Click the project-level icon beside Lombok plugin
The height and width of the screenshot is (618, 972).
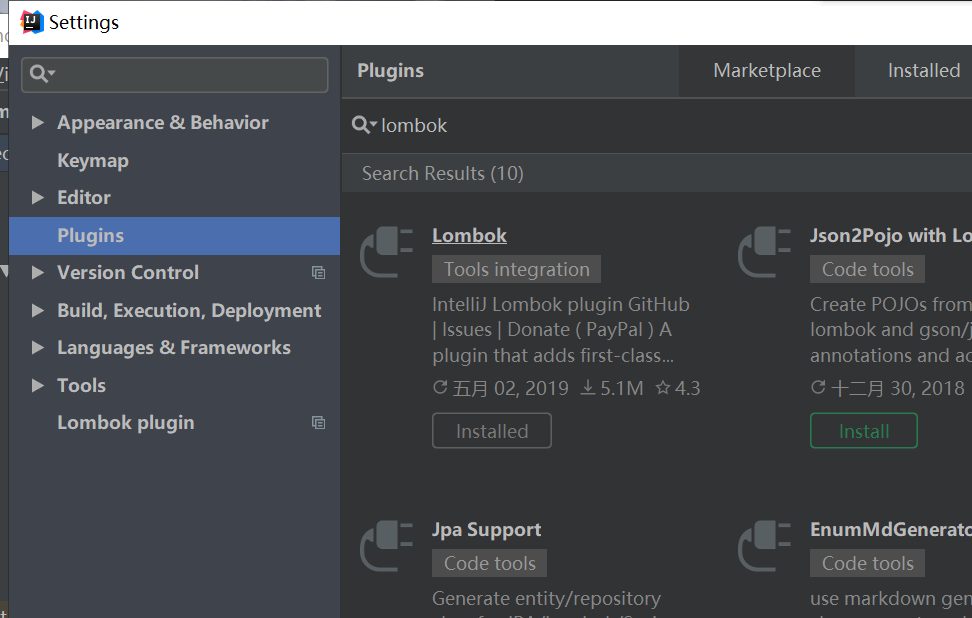(x=319, y=423)
